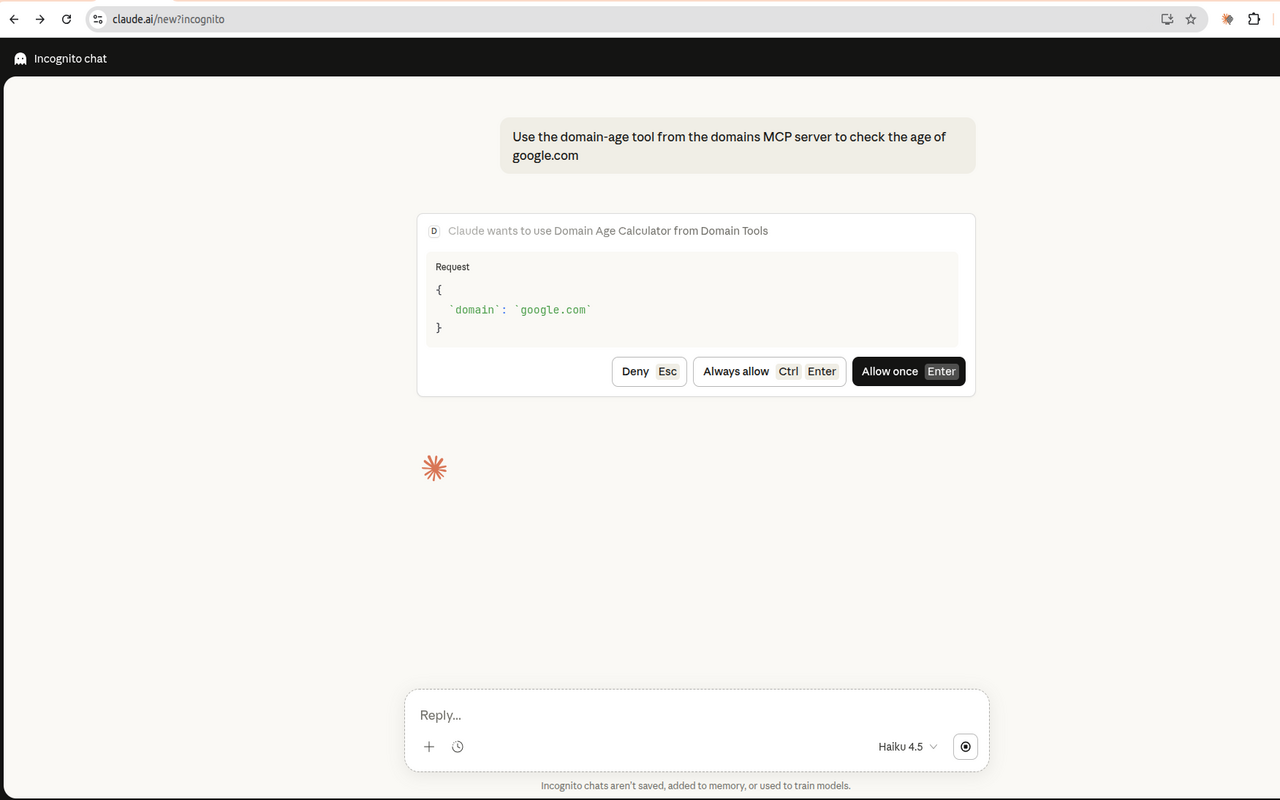Image resolution: width=1280 pixels, height=800 pixels.
Task: Deny the tool request
Action: click(649, 372)
